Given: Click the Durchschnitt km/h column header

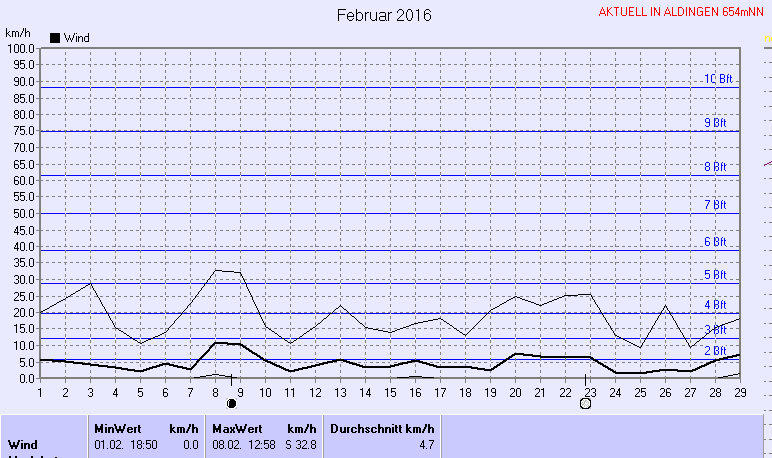Looking at the screenshot, I should [383, 427].
